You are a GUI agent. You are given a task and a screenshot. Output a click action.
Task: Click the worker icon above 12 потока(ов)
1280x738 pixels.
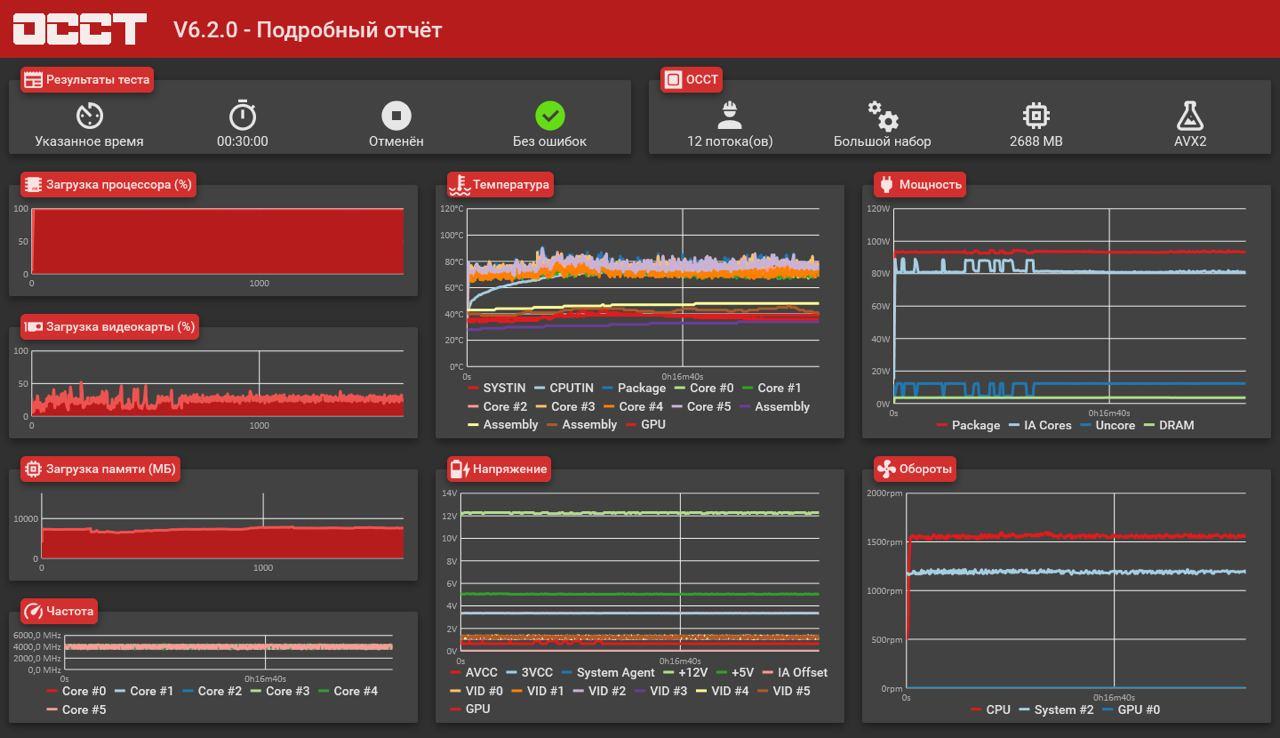click(x=730, y=115)
